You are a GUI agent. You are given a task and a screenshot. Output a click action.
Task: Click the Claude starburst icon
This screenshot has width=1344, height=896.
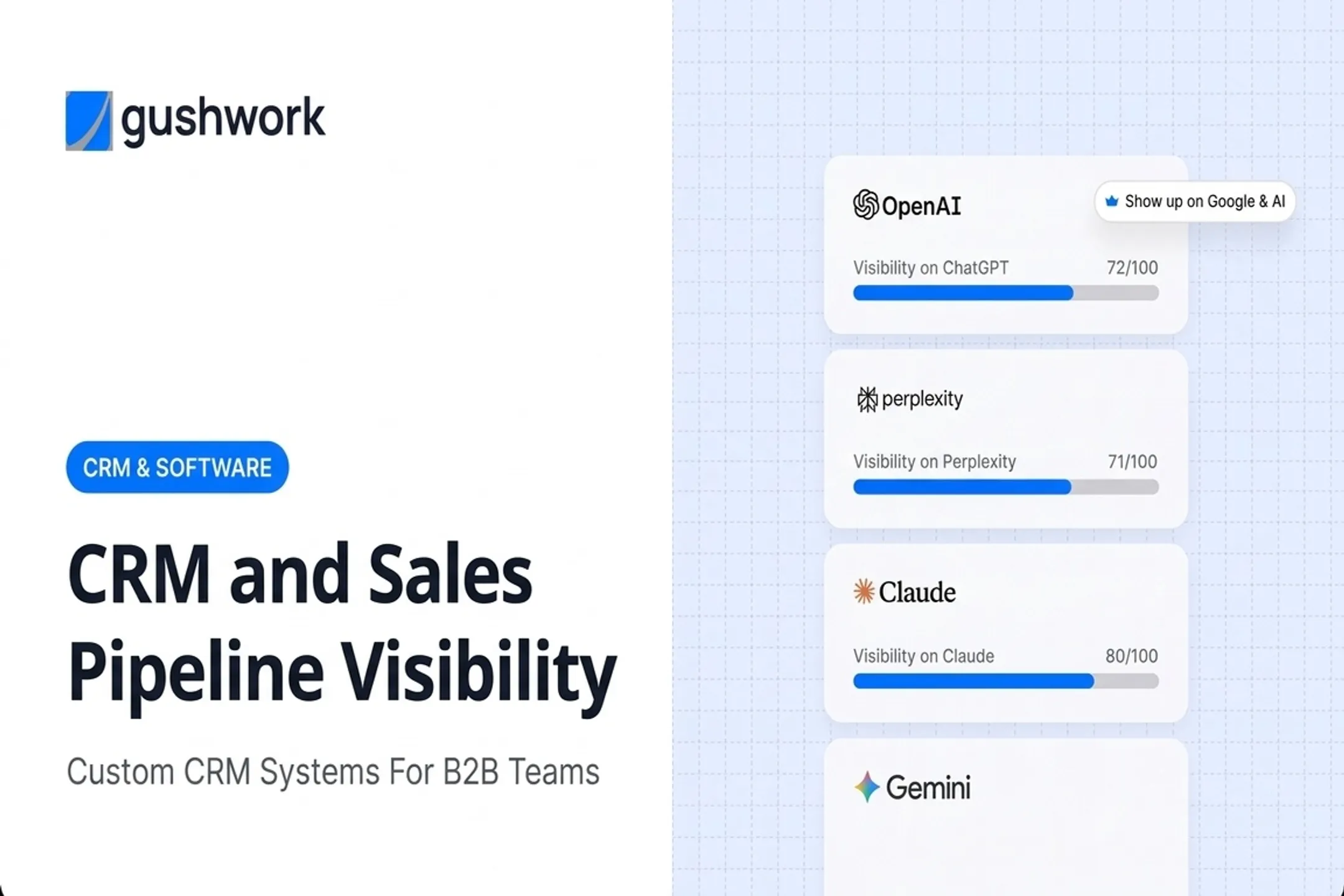[x=864, y=592]
